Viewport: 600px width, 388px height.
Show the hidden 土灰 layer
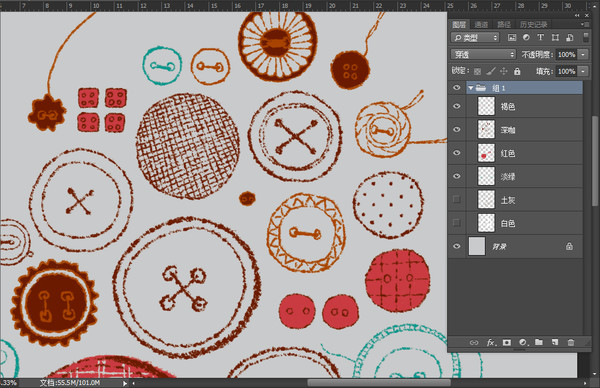457,199
